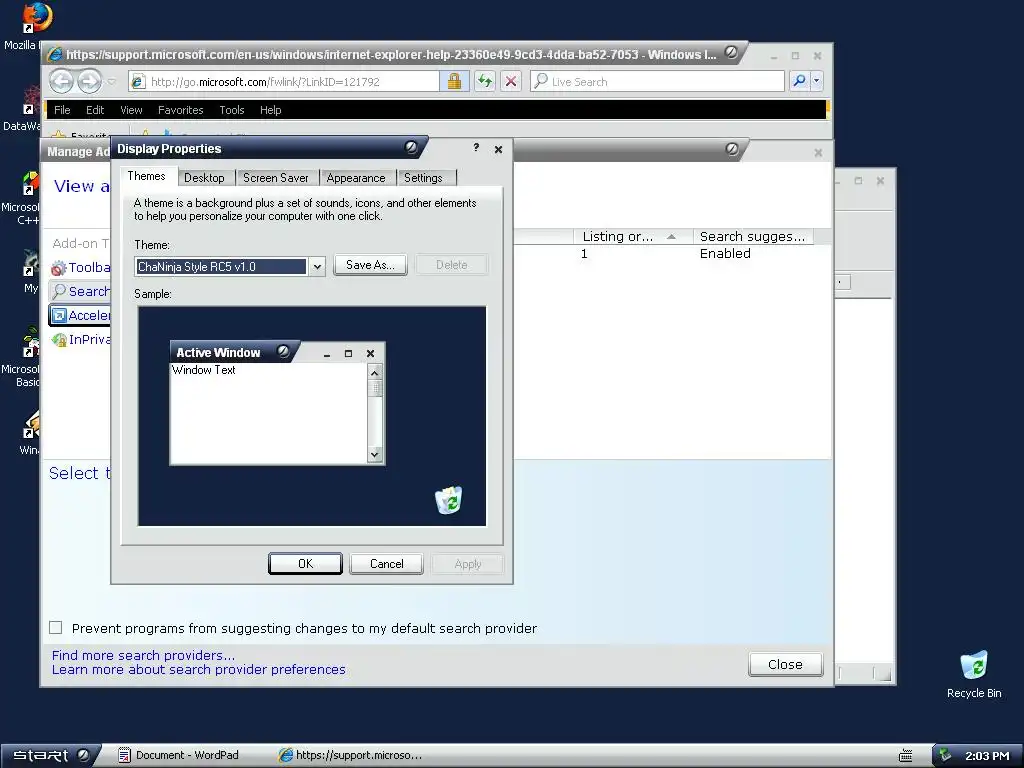Click the IE Back navigation arrow
Screen dimensions: 1024x768
[61, 82]
